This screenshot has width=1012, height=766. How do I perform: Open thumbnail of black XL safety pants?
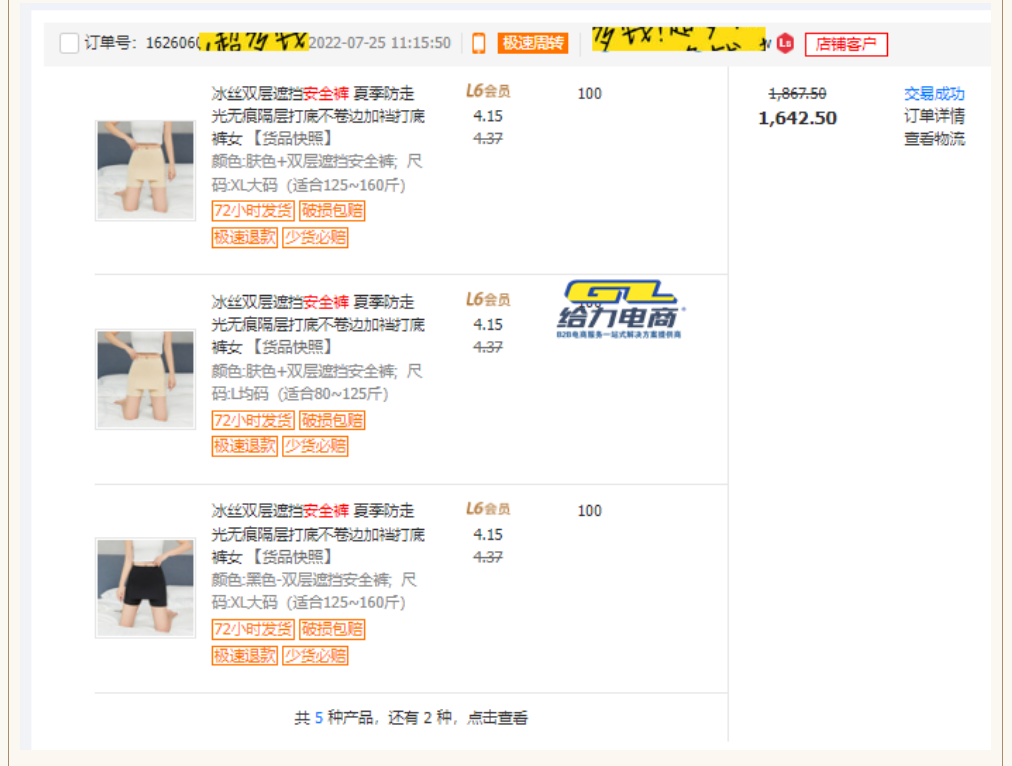point(145,588)
